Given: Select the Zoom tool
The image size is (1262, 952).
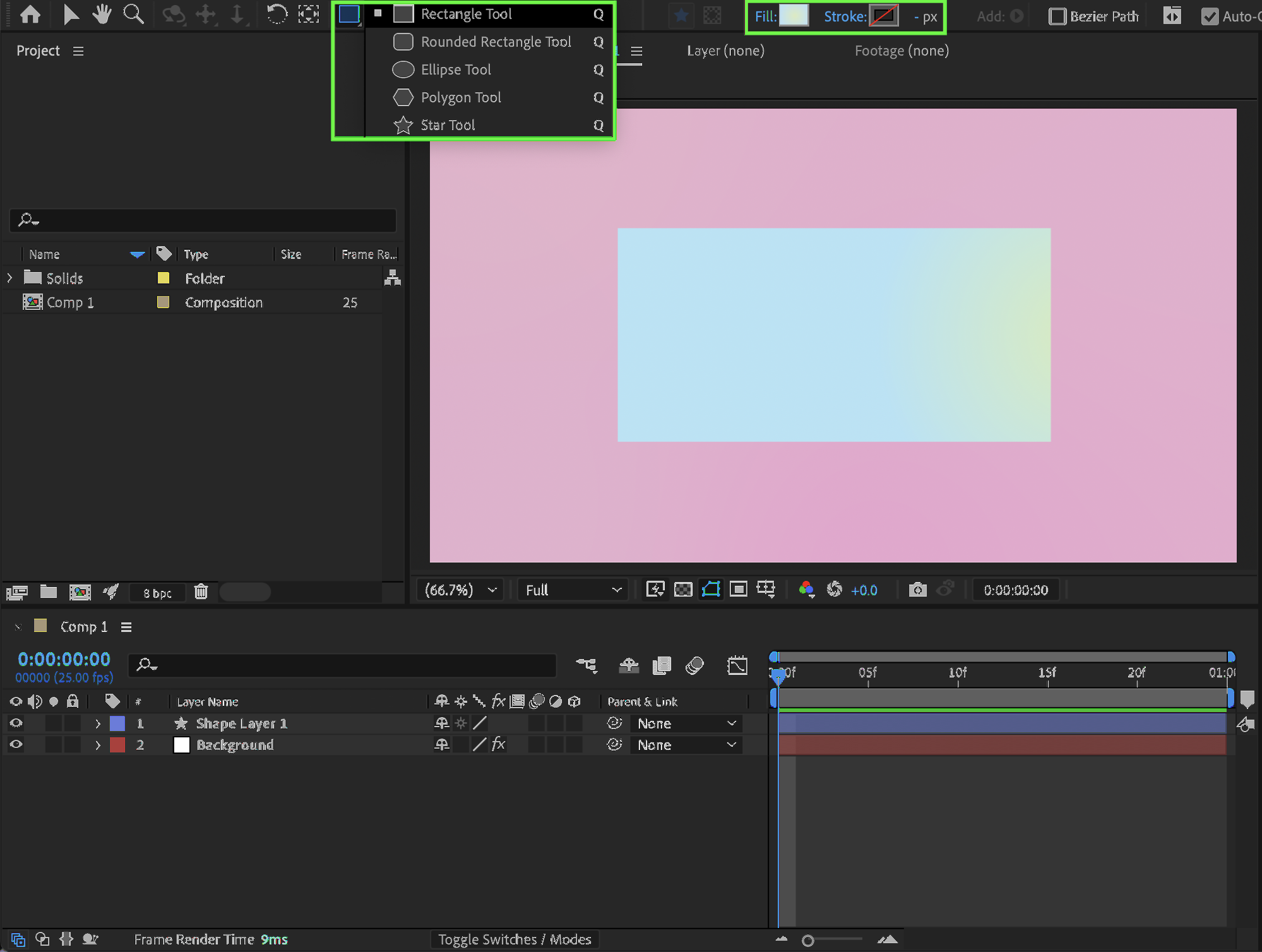Looking at the screenshot, I should 133,14.
